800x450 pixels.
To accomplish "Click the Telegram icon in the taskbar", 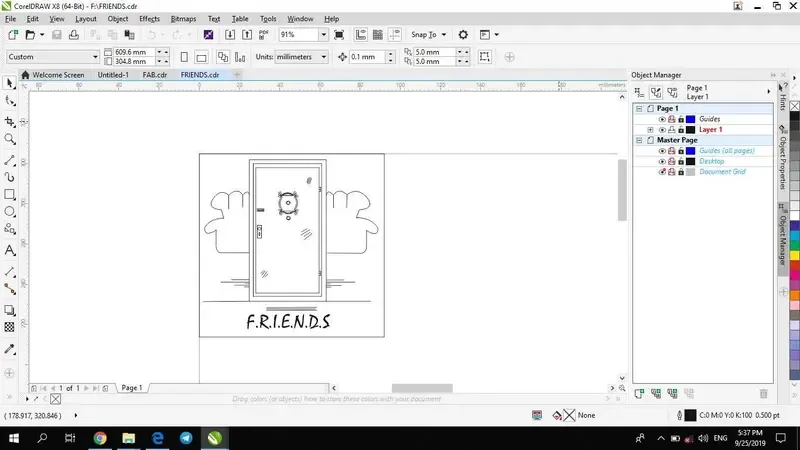I will [186, 438].
